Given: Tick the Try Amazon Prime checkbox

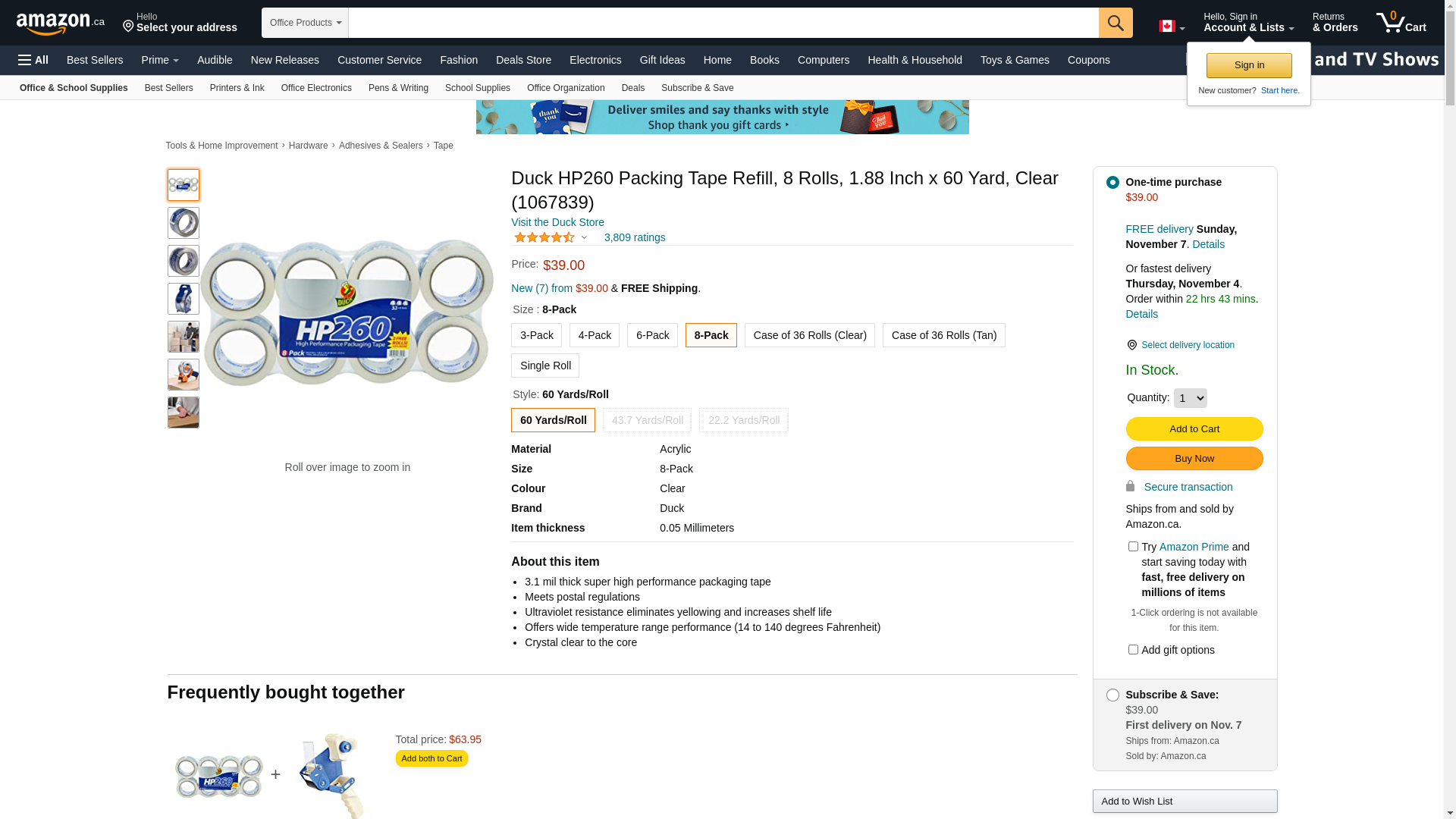Looking at the screenshot, I should pos(1133,547).
